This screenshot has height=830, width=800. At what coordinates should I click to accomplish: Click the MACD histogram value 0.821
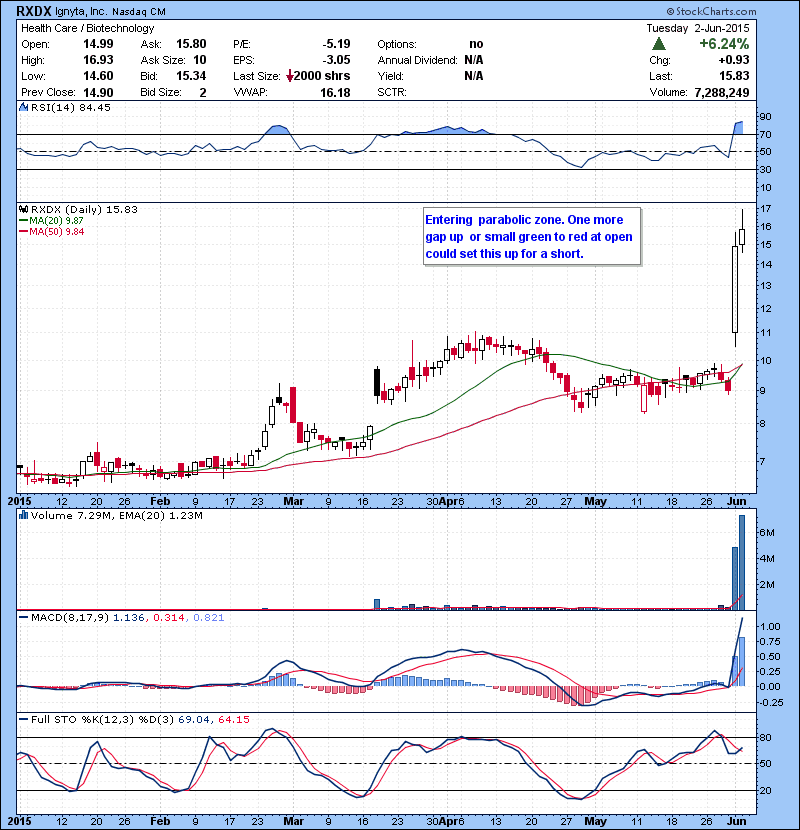click(x=209, y=617)
